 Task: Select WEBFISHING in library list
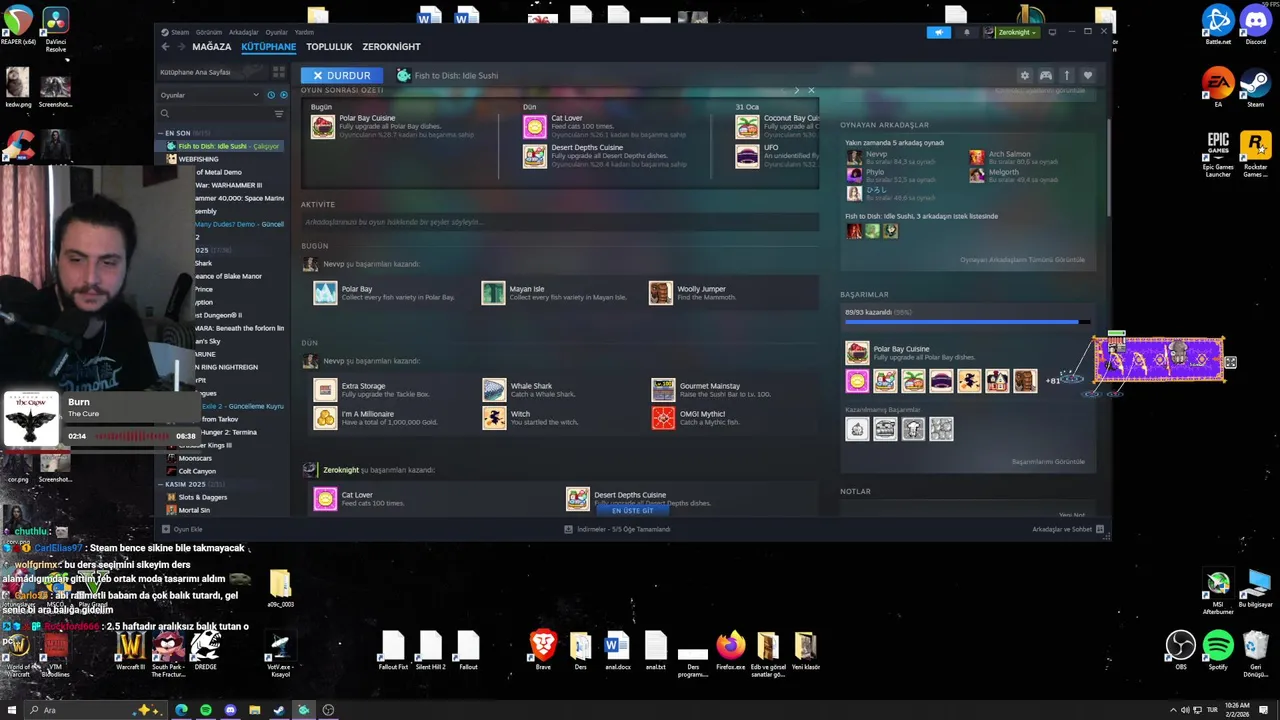(198, 159)
